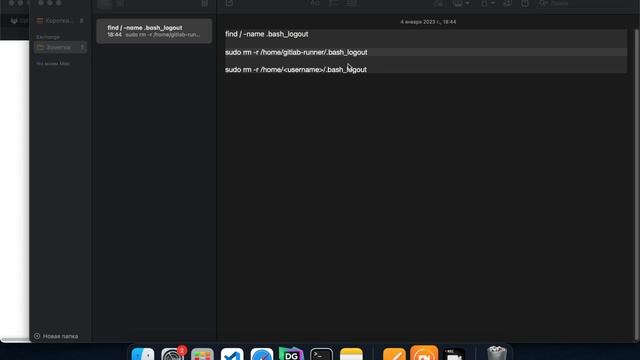Click the 'Новая папка' button

click(x=56, y=336)
